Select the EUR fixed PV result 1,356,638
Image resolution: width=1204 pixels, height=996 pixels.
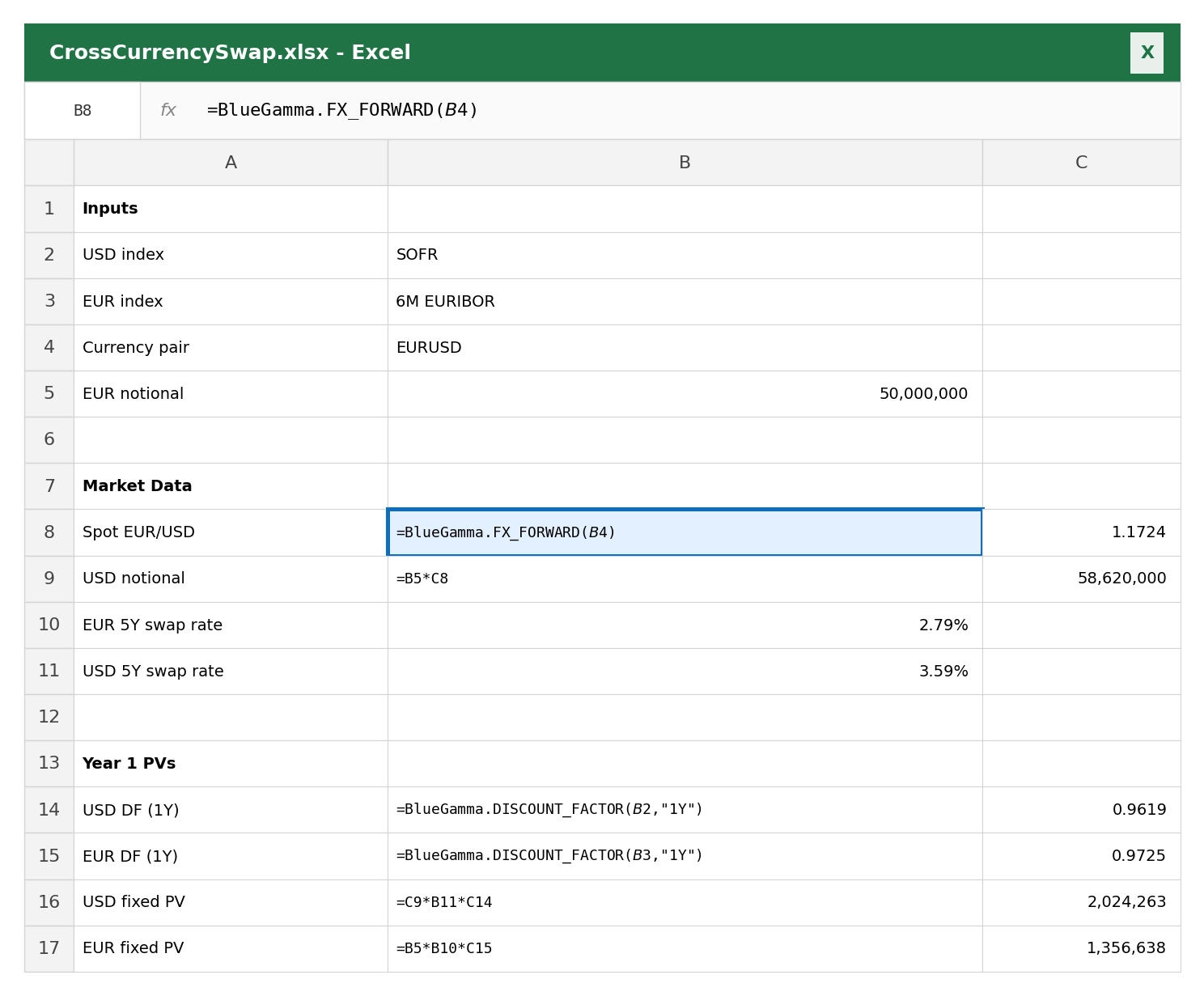[x=1081, y=947]
